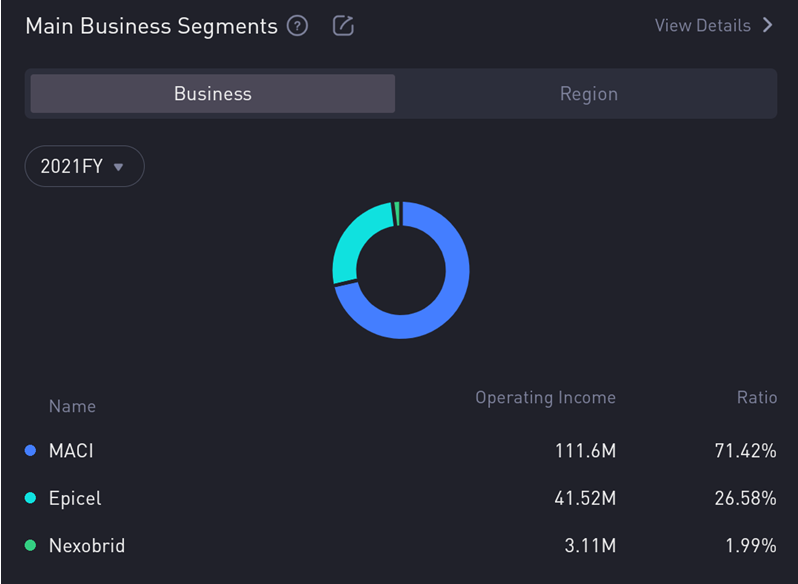This screenshot has height=584, width=798.
Task: Switch to the Region tab
Action: (x=588, y=94)
